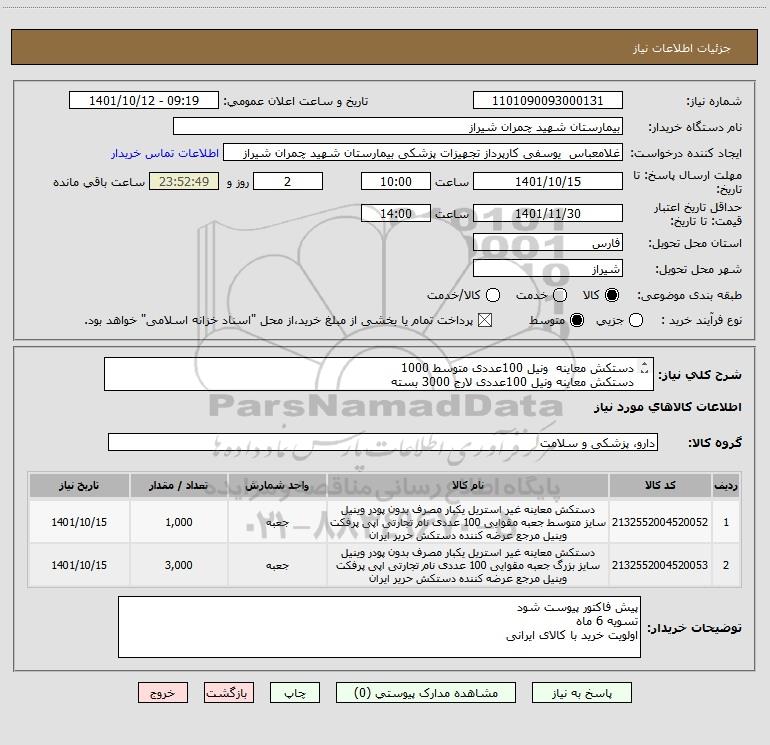Image resolution: width=770 pixels, height=745 pixels.
Task: Click the buyer name field 'بیمارستان شهید چمران شیراز'
Action: [x=398, y=127]
